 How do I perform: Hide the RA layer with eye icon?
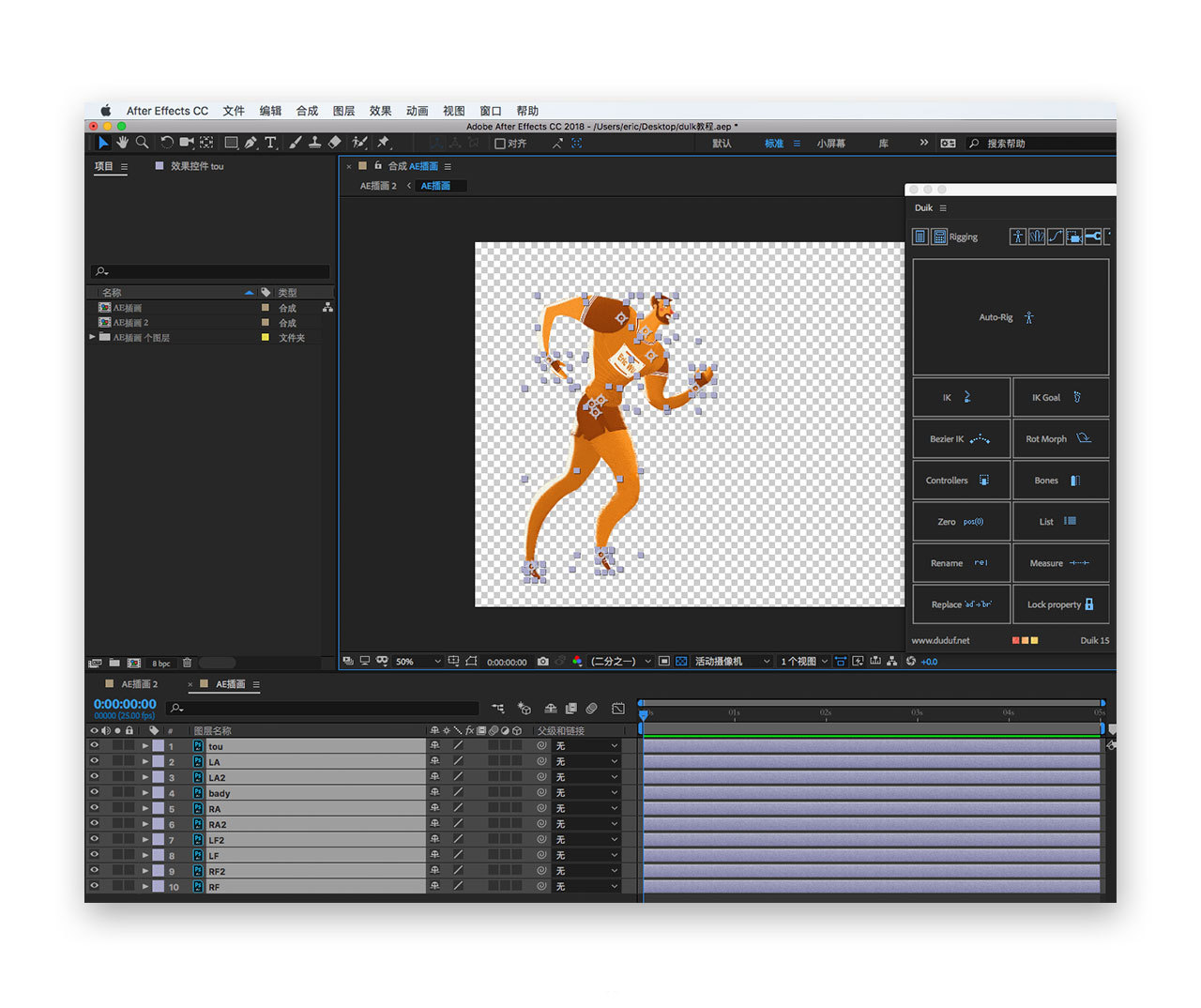coord(94,808)
